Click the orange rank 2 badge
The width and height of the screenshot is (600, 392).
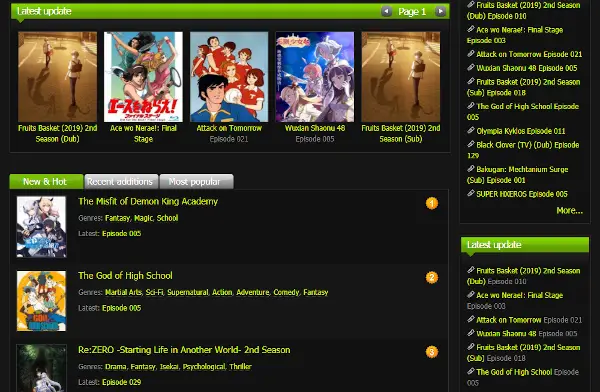point(432,278)
